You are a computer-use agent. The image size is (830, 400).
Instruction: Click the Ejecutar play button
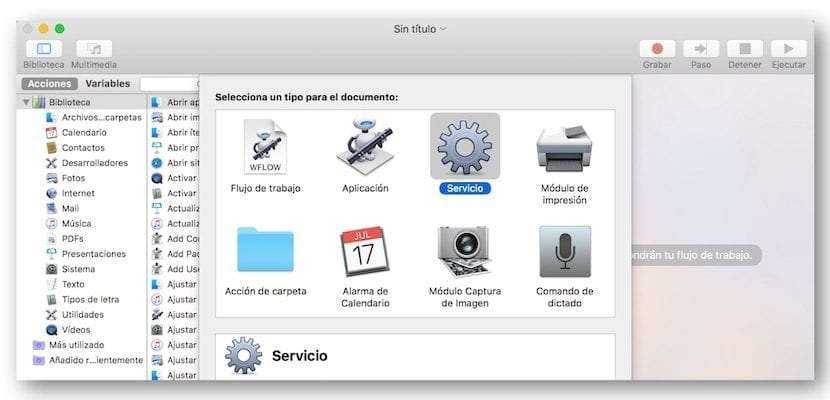tap(789, 48)
